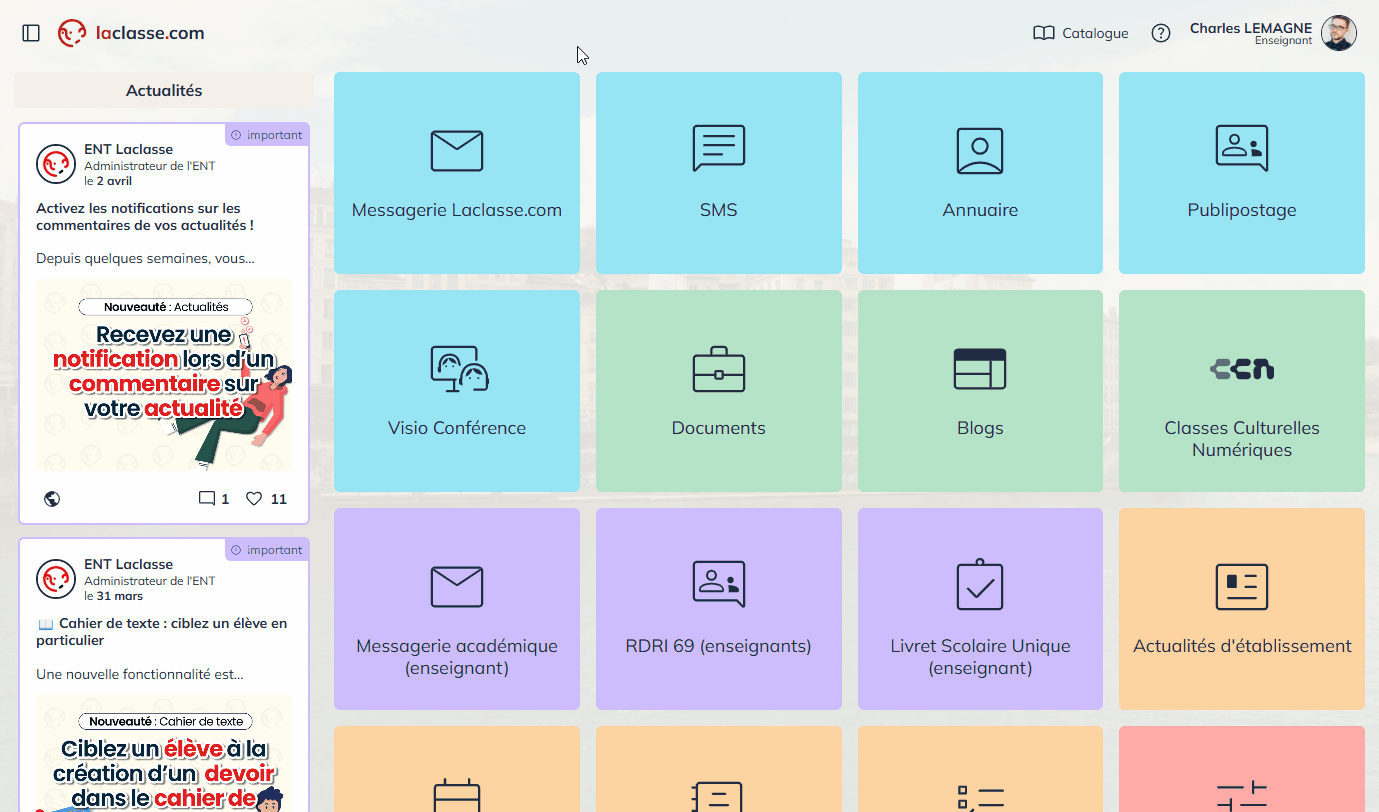1379x812 pixels.
Task: Open the checklist icon tile in the bottom row
Action: click(x=980, y=797)
